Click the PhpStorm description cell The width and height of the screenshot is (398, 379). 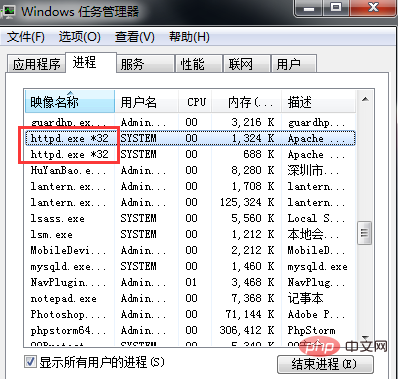pos(311,330)
